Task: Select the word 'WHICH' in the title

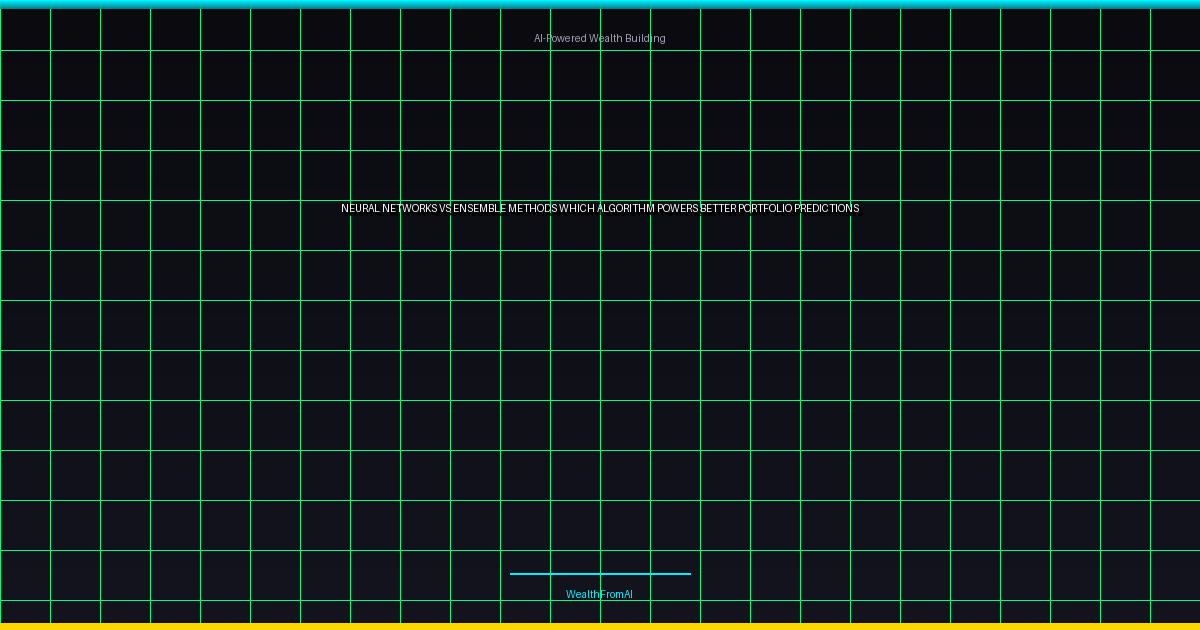Action: tap(576, 209)
